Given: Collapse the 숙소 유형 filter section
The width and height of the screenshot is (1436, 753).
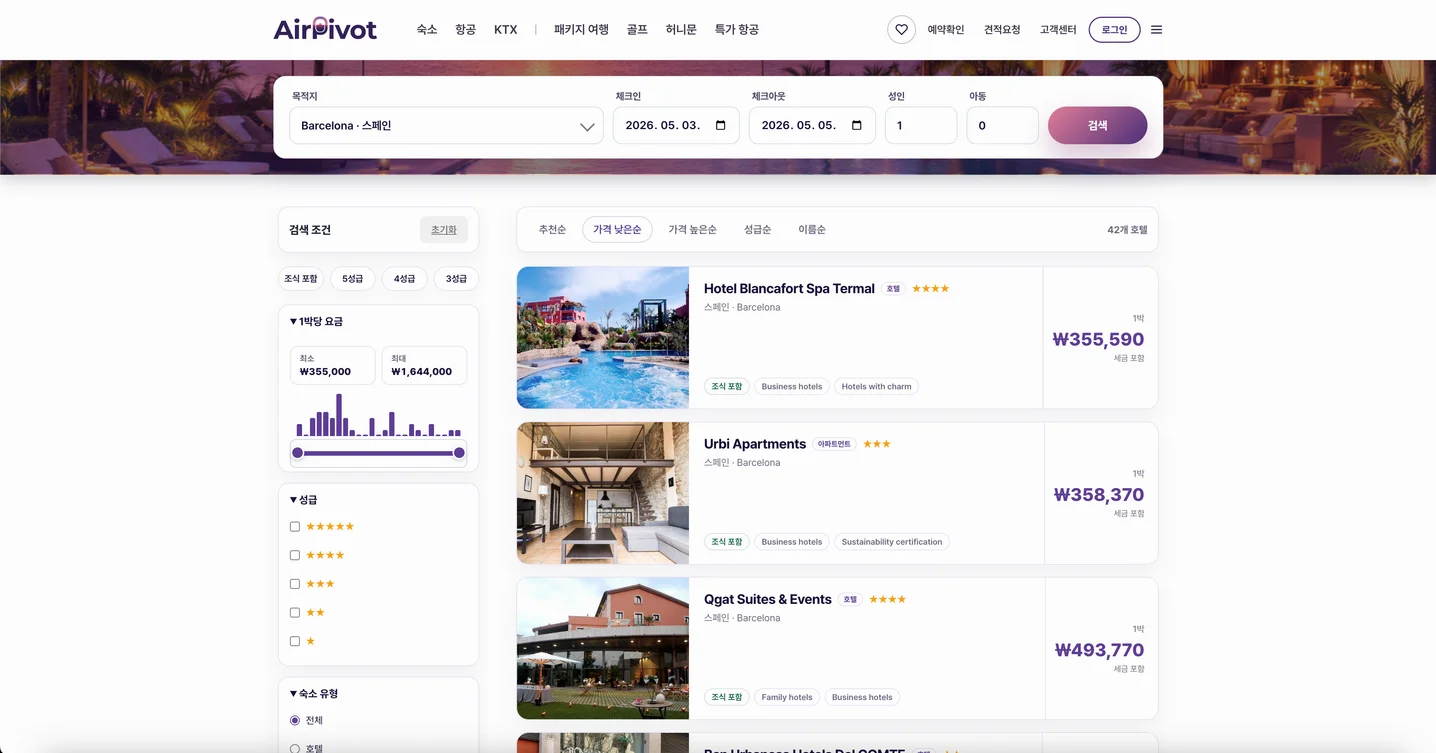Looking at the screenshot, I should (313, 694).
